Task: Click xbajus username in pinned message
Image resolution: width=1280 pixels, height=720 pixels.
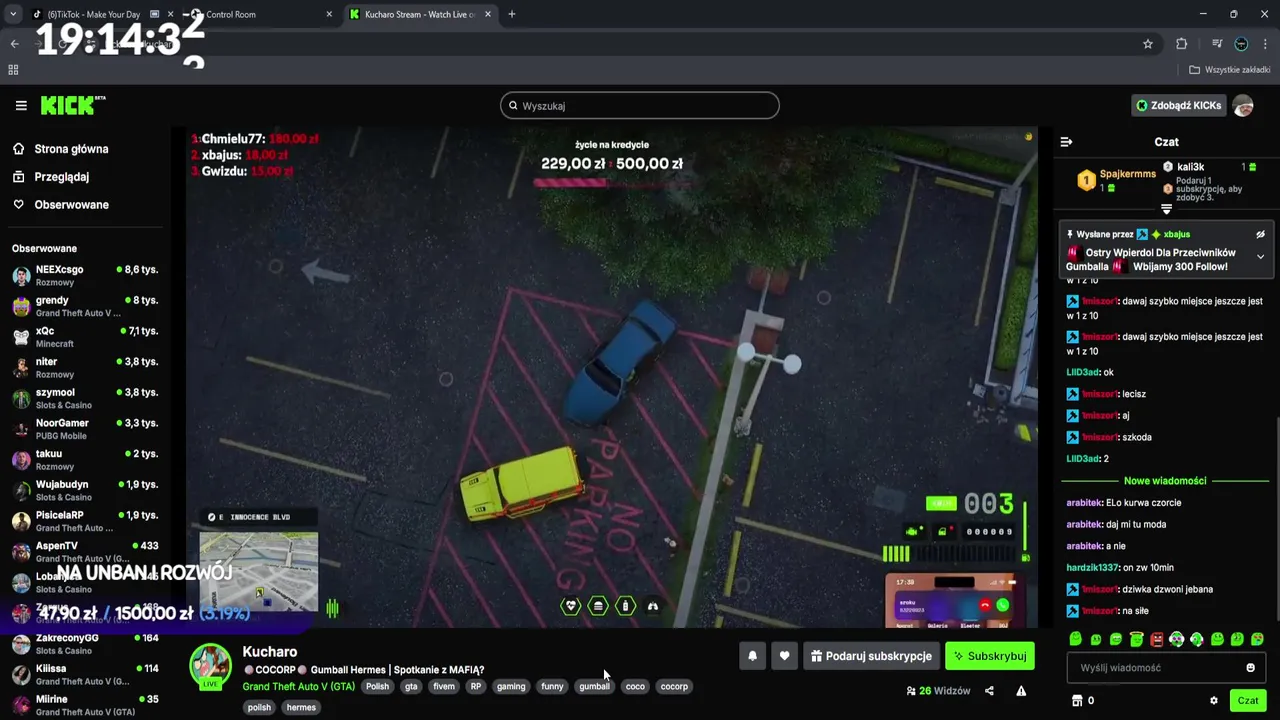Action: [1176, 234]
